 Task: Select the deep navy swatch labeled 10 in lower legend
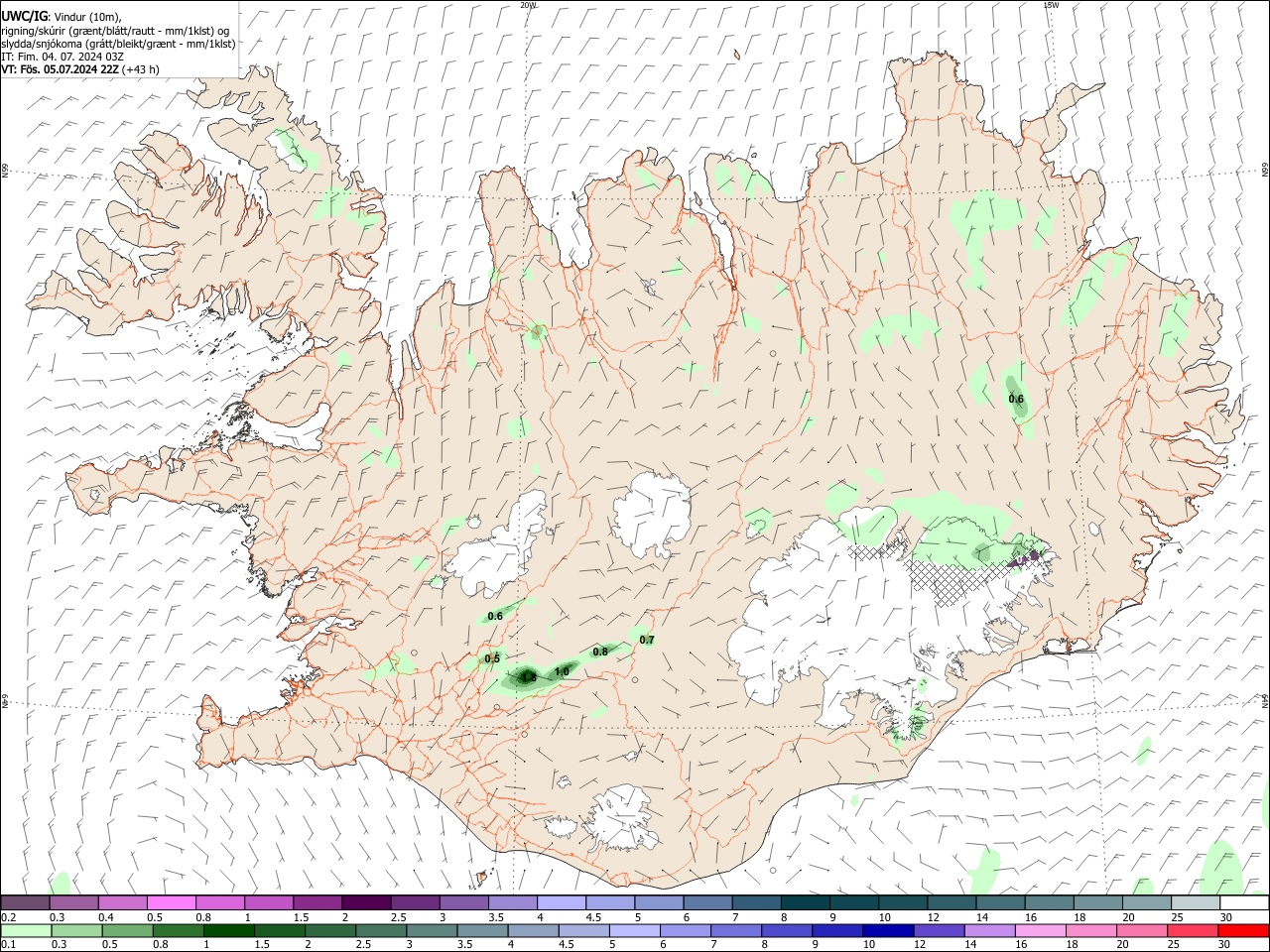[x=888, y=930]
